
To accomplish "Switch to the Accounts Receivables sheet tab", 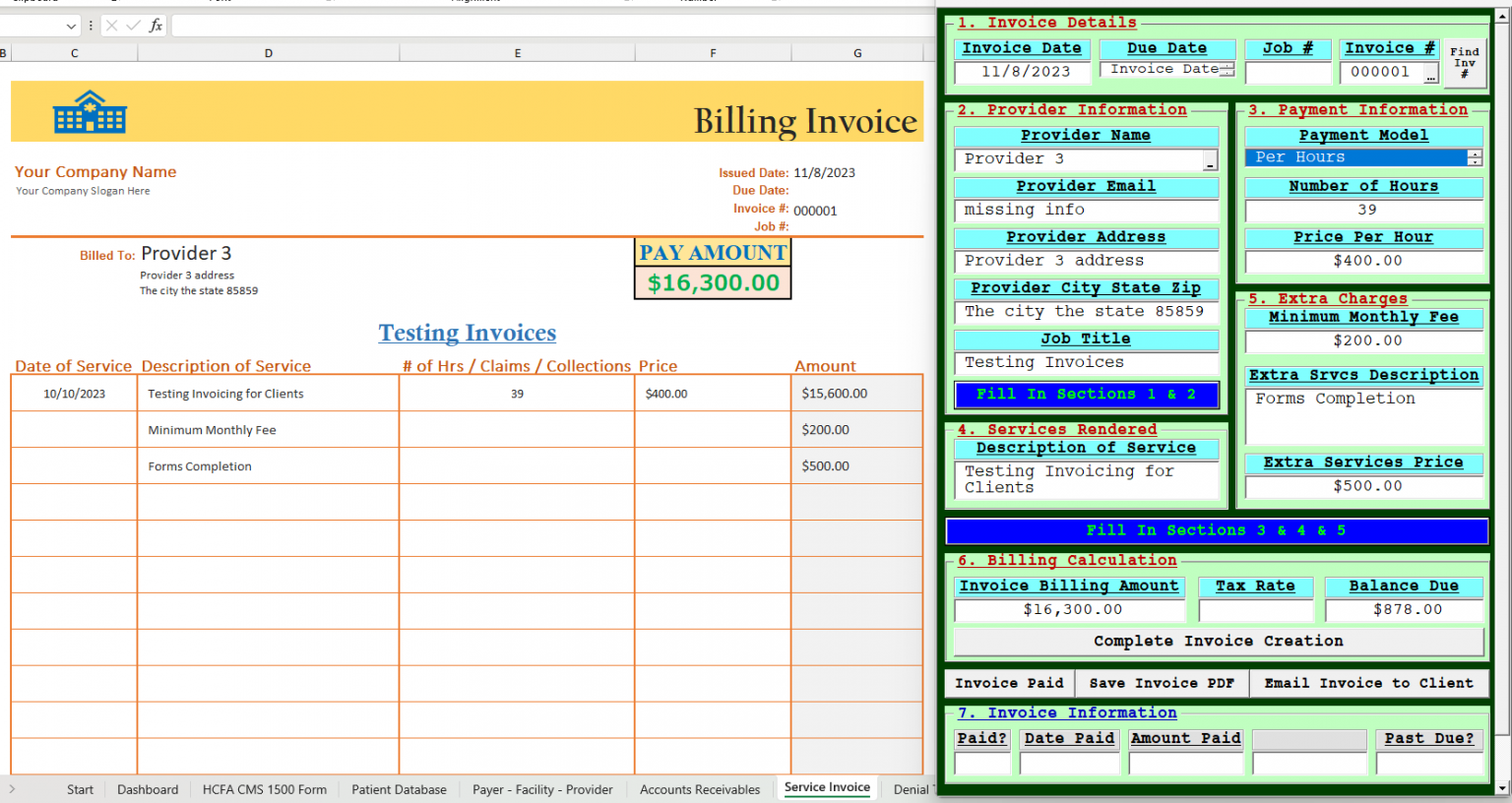I will [699, 789].
